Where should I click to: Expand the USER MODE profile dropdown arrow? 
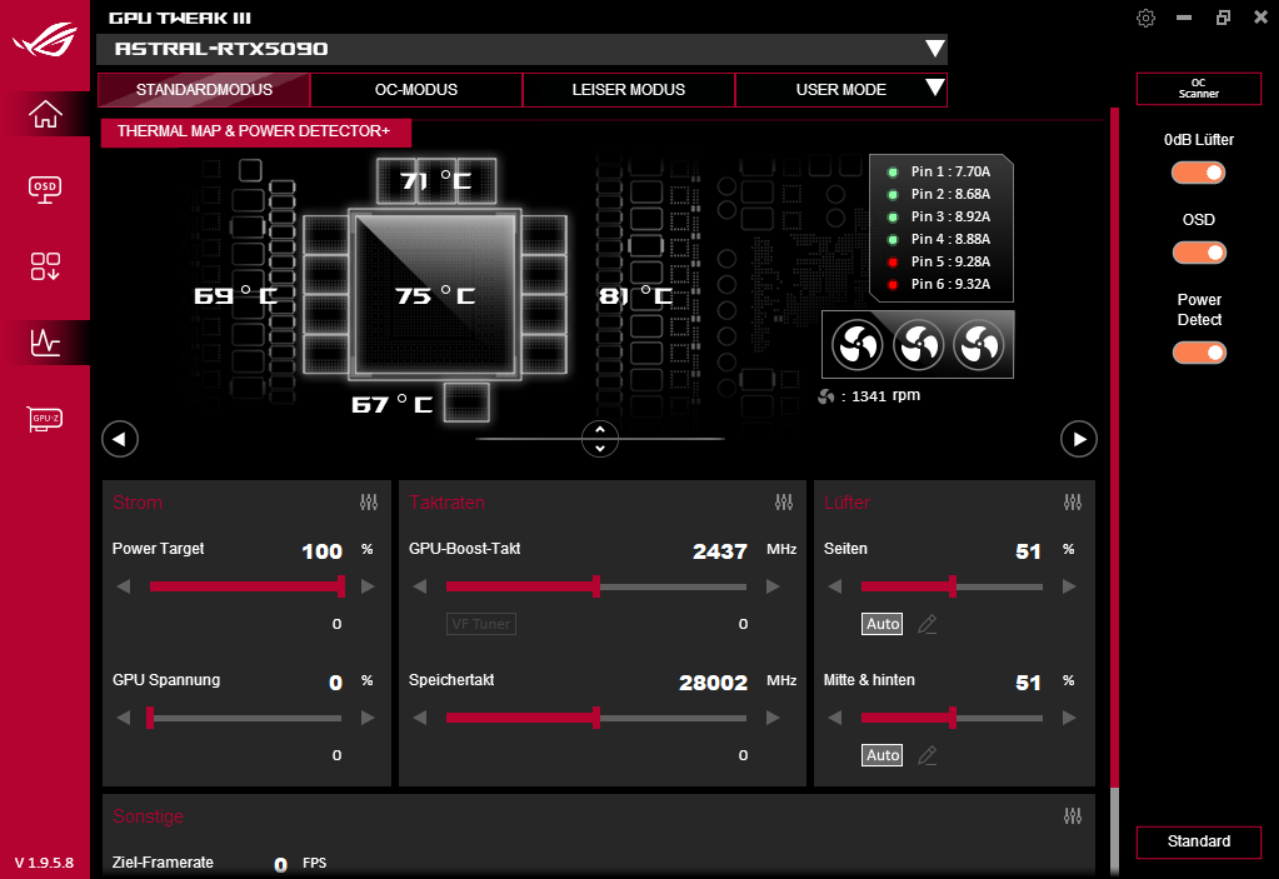(x=935, y=87)
